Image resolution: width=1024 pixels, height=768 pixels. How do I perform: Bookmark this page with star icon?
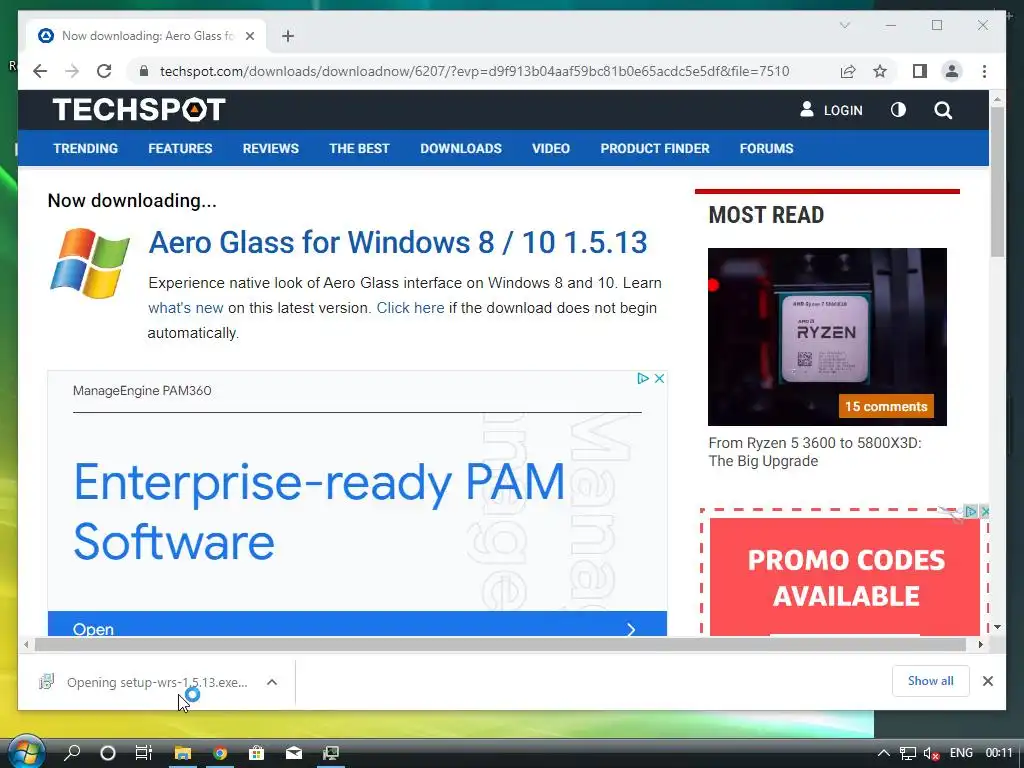click(880, 71)
